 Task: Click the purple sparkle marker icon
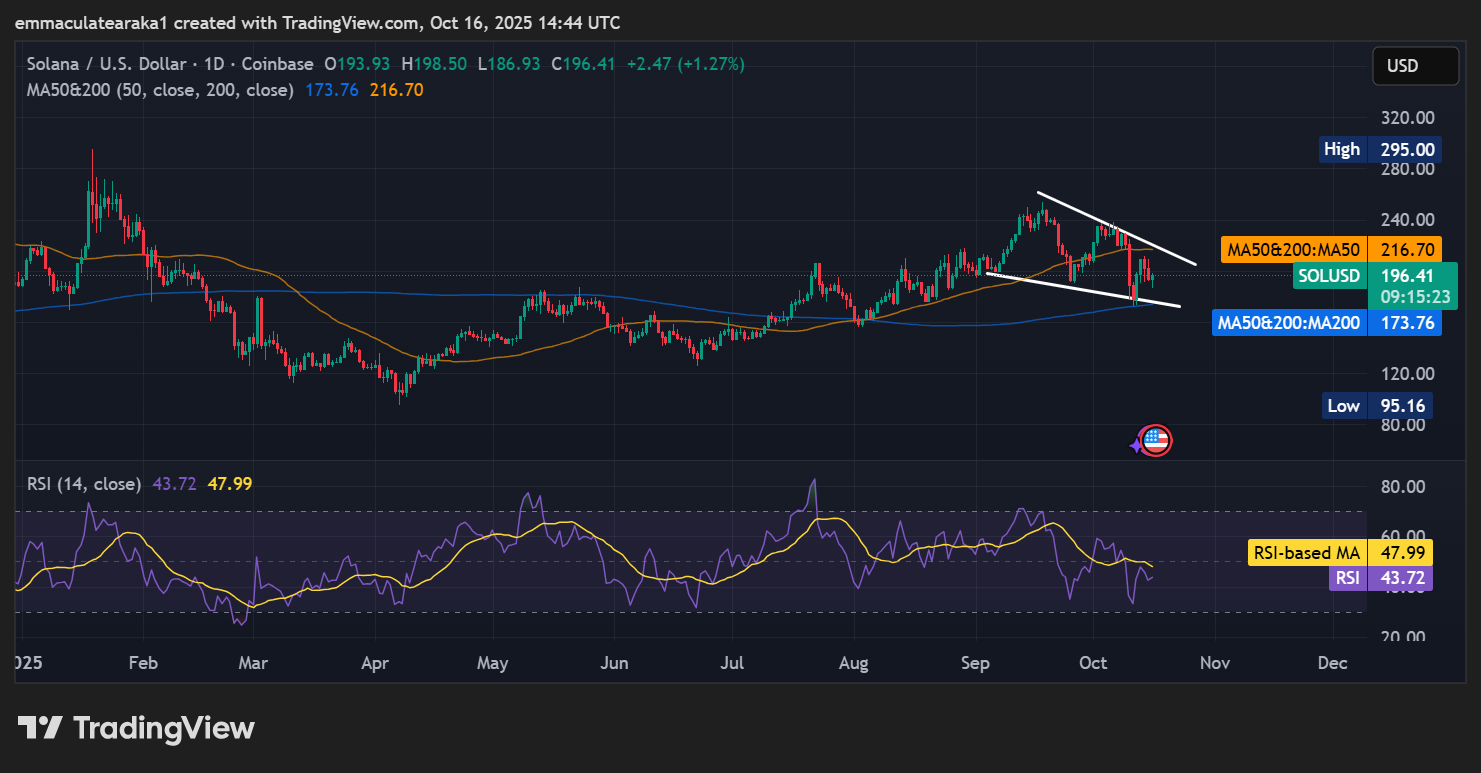[x=1137, y=445]
